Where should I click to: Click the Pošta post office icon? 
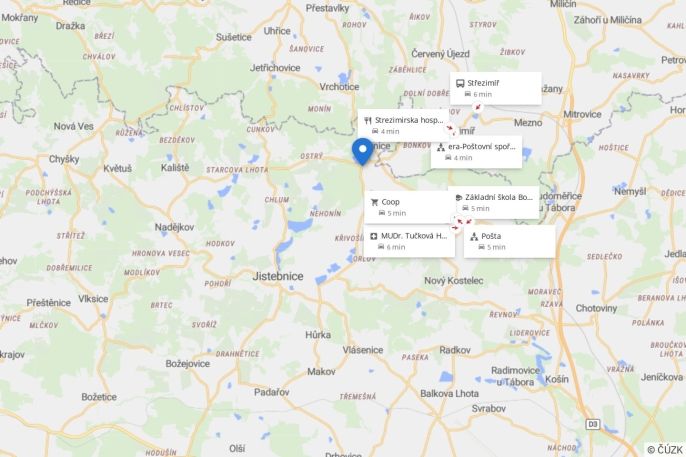[474, 237]
